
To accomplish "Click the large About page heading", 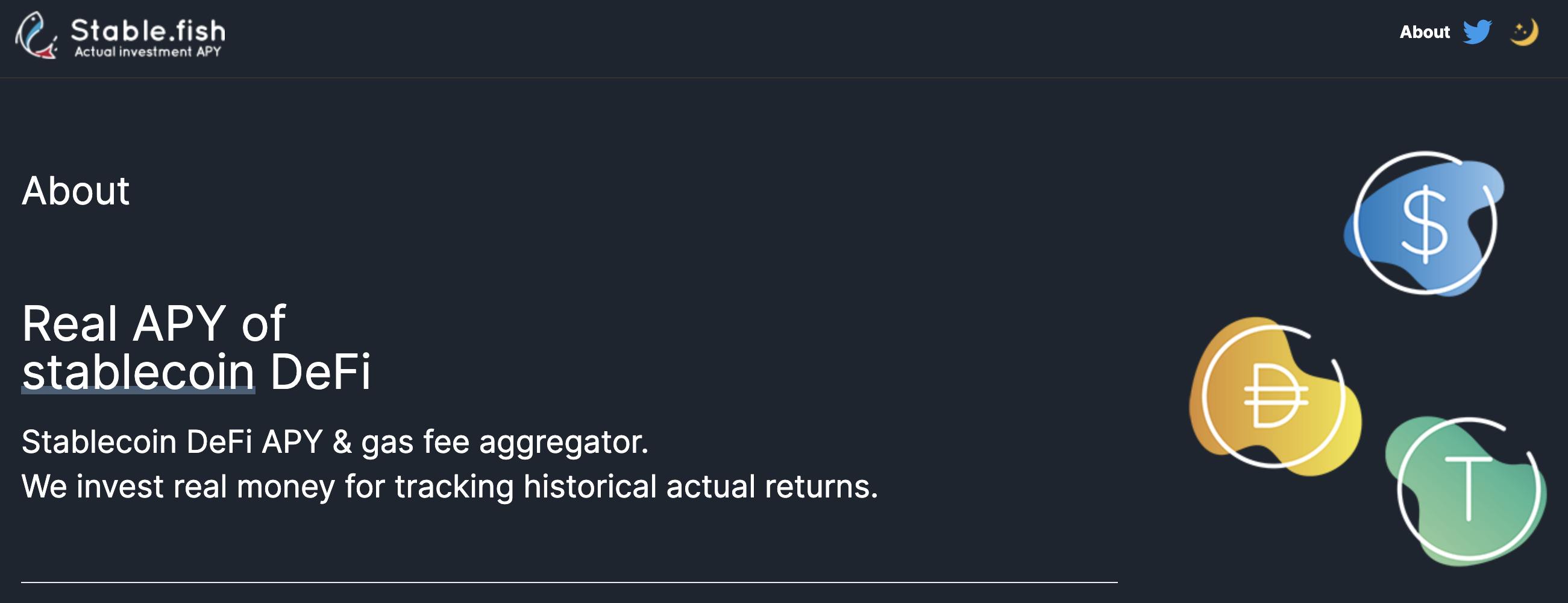I will pyautogui.click(x=75, y=191).
